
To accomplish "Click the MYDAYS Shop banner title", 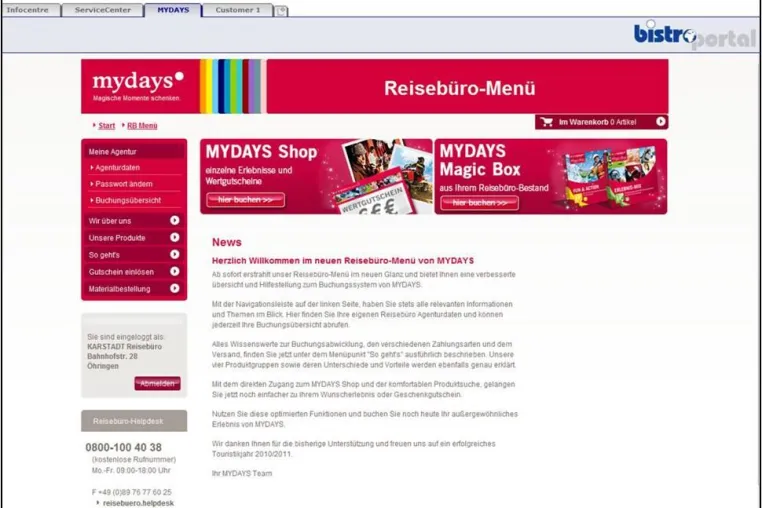I will [261, 152].
